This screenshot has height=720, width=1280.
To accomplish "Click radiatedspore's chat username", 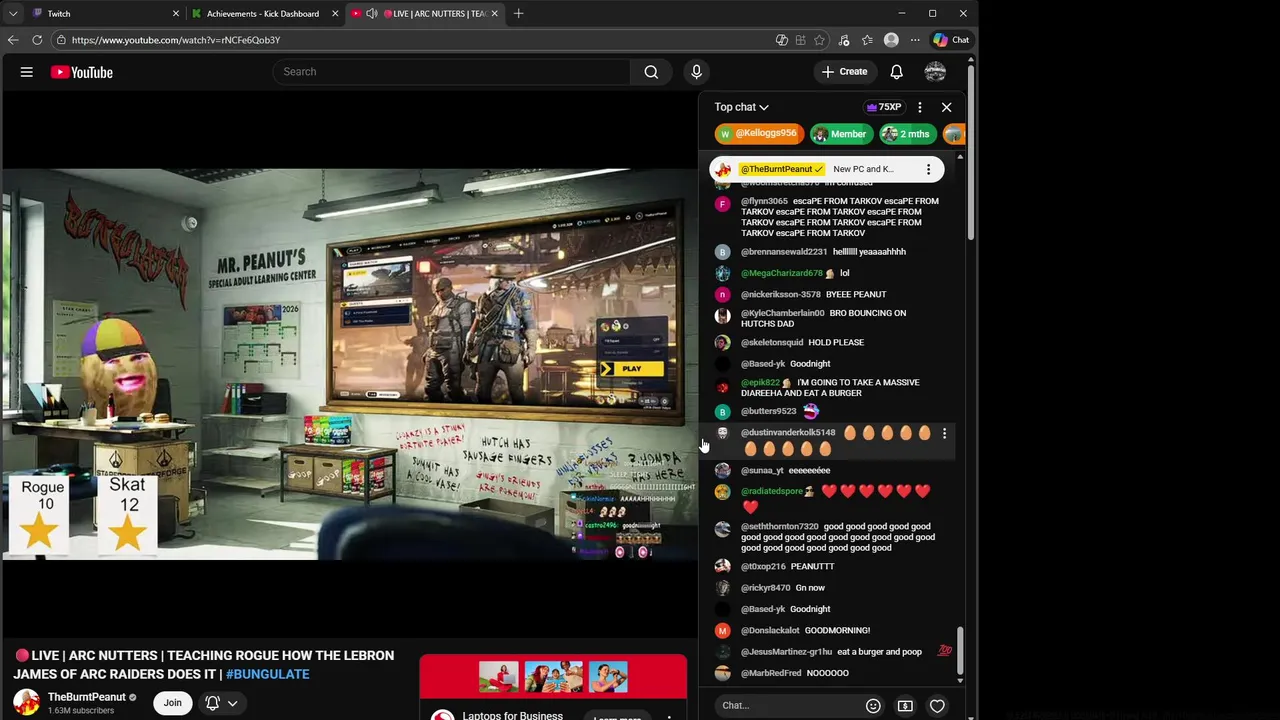I will click(772, 491).
